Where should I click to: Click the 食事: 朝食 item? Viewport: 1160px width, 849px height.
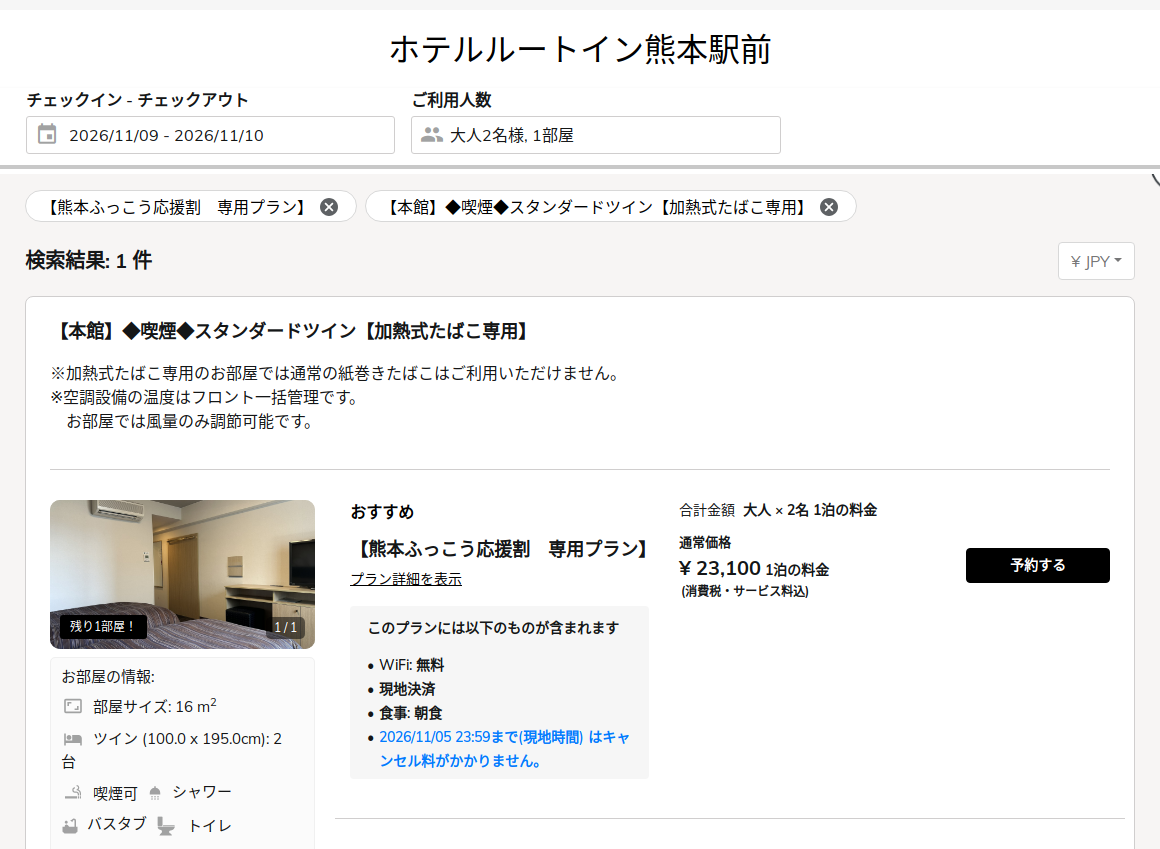[x=411, y=713]
